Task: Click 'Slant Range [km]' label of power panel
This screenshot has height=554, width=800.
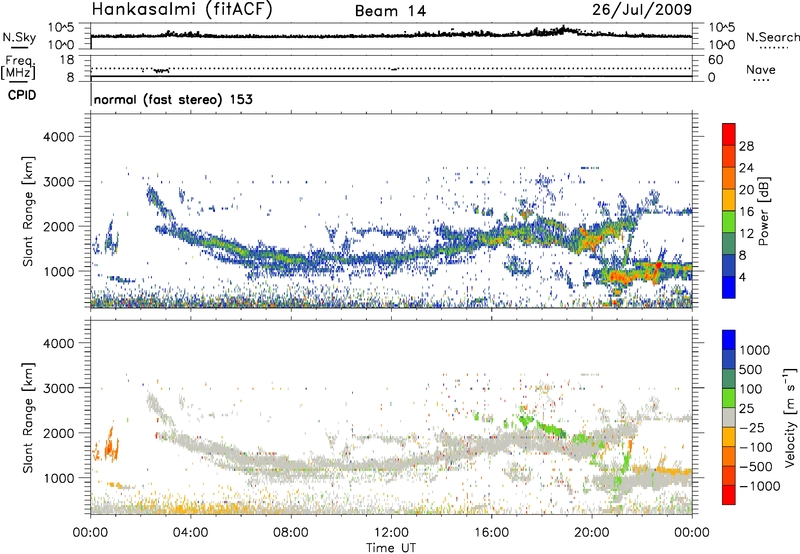Action: pyautogui.click(x=28, y=211)
